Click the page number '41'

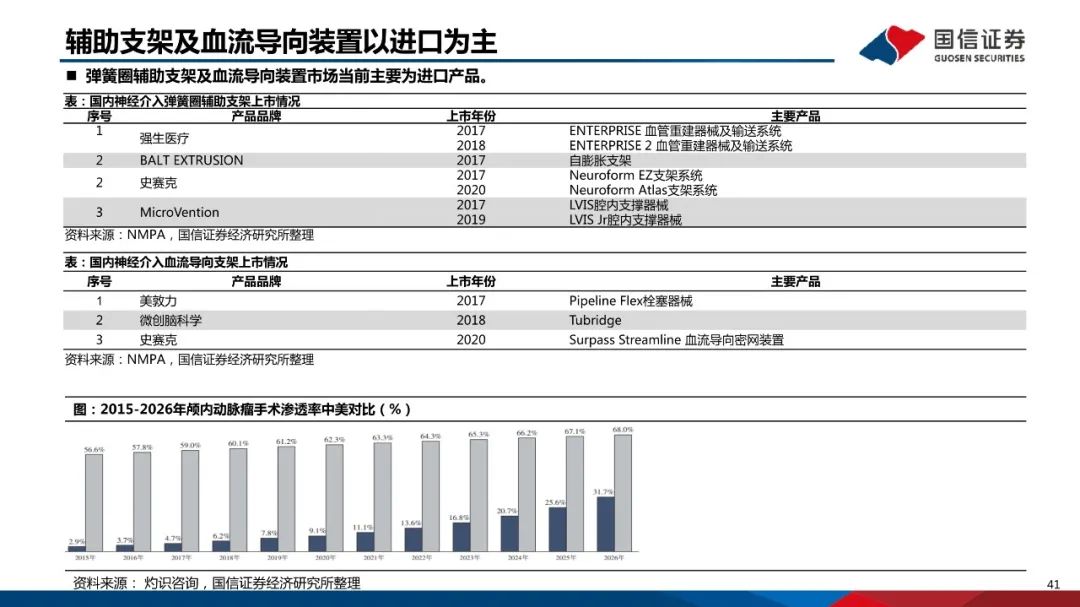pyautogui.click(x=1053, y=584)
